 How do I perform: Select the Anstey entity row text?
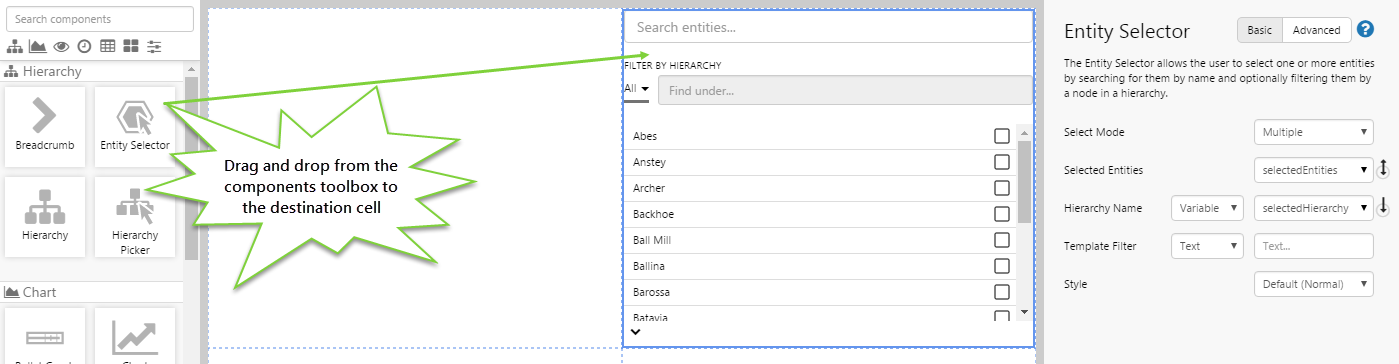coord(649,162)
